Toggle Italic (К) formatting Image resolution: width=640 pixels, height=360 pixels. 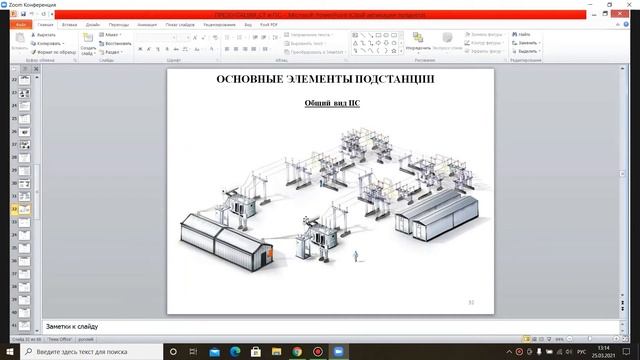click(149, 49)
